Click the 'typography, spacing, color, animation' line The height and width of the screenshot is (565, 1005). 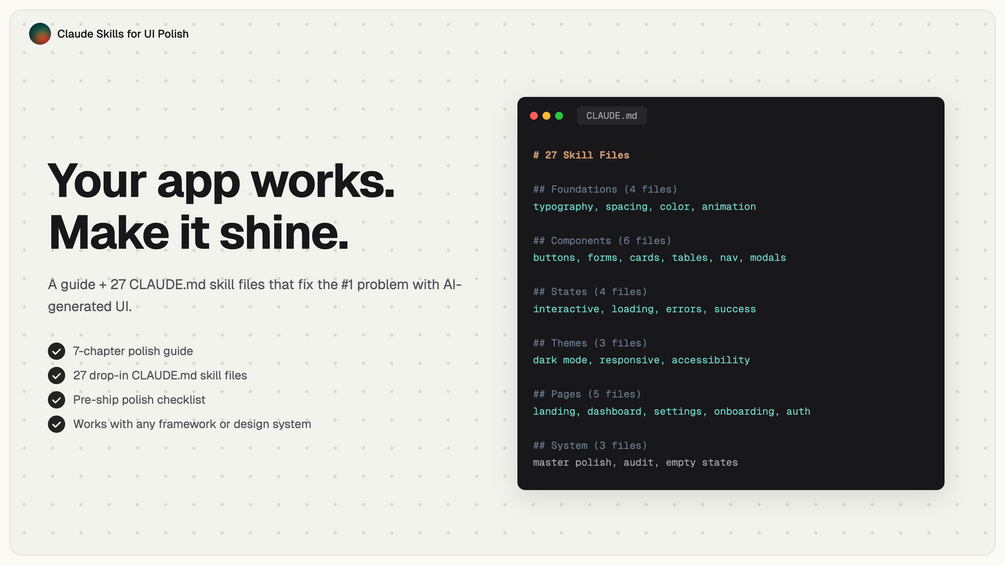click(x=644, y=206)
